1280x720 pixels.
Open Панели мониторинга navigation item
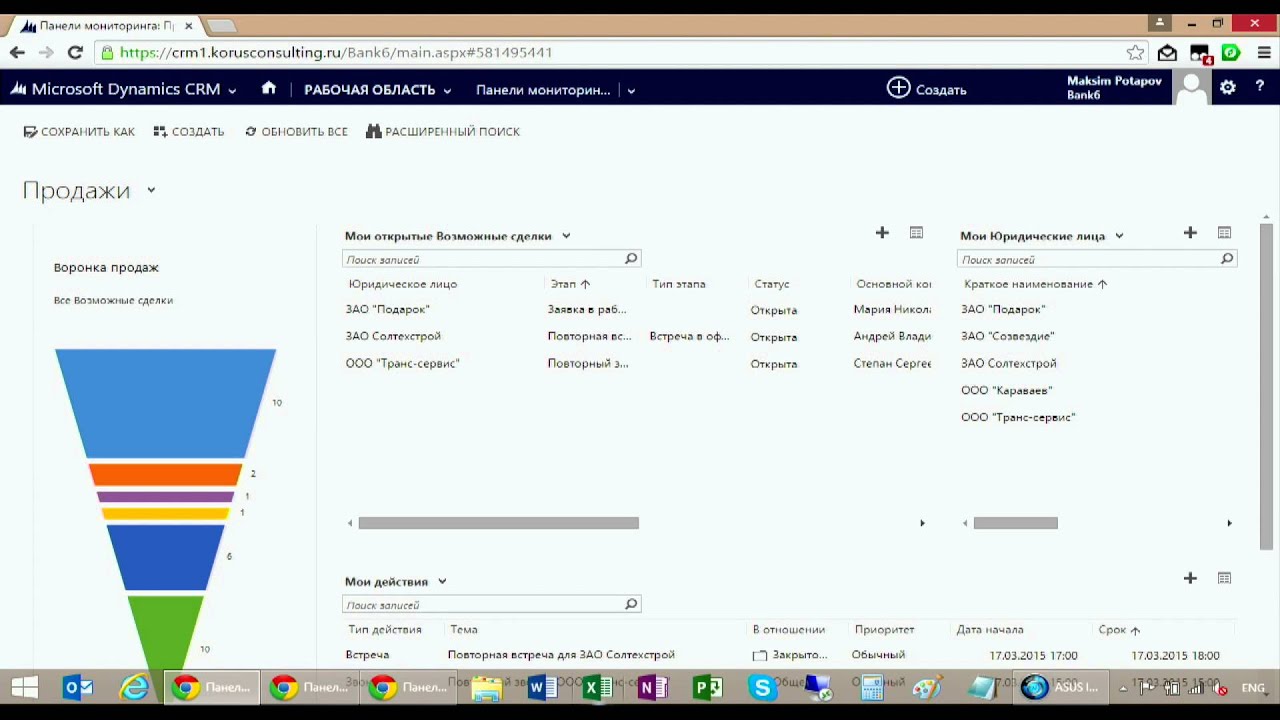coord(543,90)
